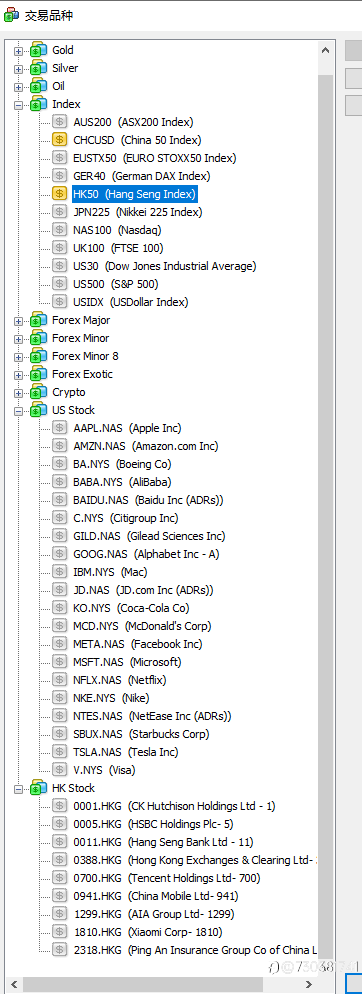The height and width of the screenshot is (994, 362).
Task: Select NKE.NYS (Nike)
Action: pyautogui.click(x=112, y=698)
